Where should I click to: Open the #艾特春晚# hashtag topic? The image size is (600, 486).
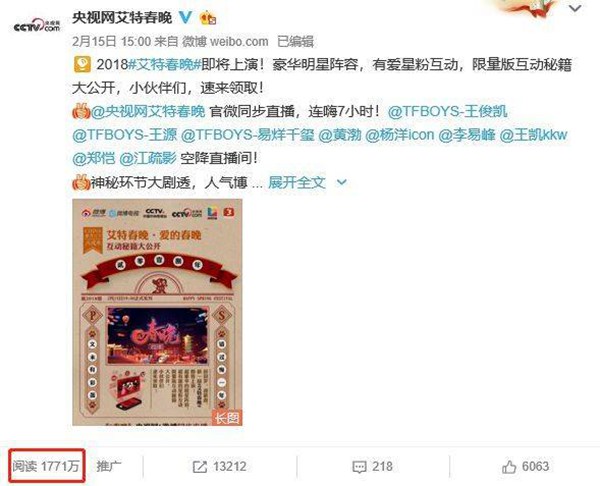[x=164, y=64]
